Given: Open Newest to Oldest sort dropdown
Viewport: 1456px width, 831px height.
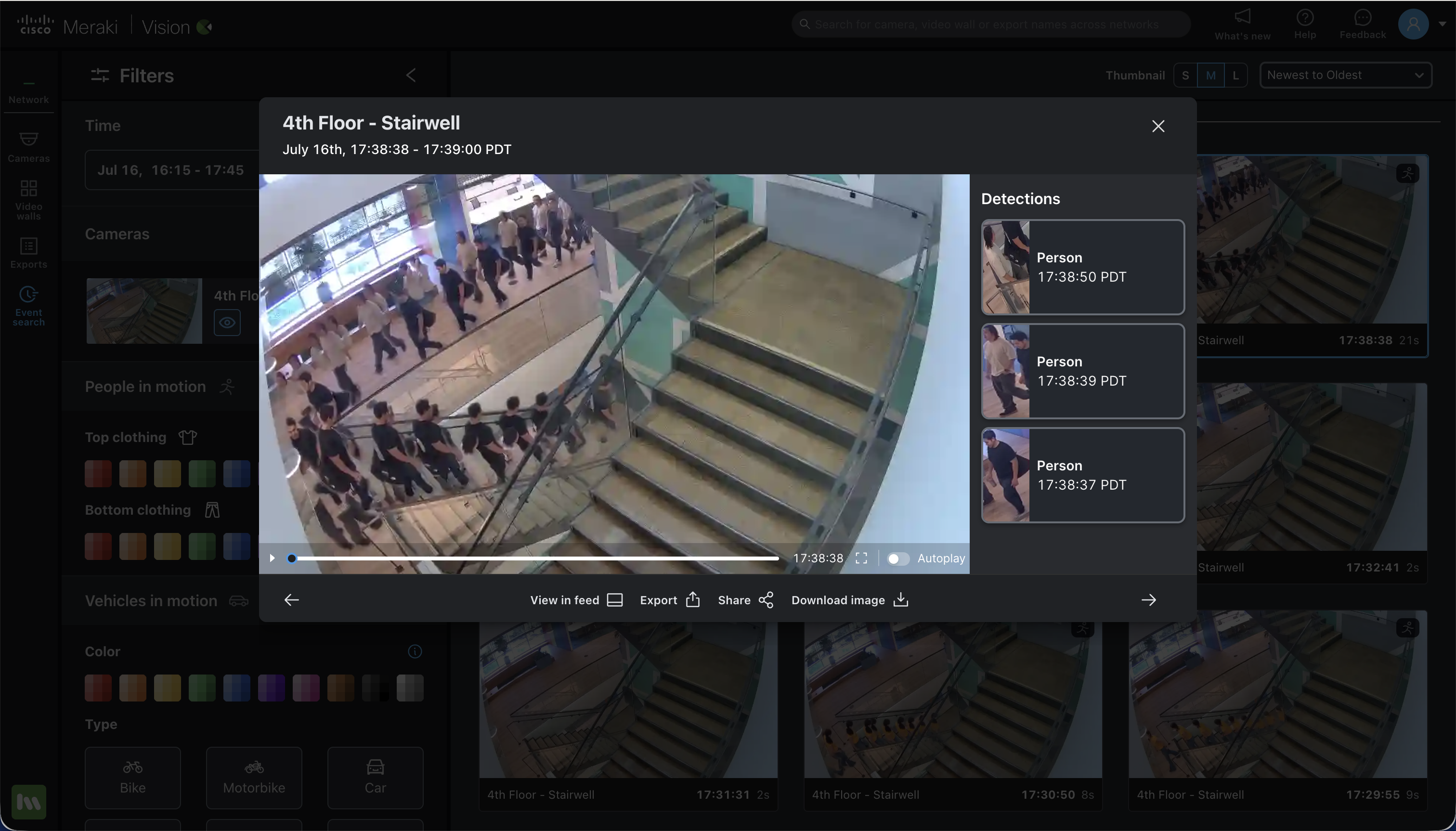Looking at the screenshot, I should coord(1346,75).
